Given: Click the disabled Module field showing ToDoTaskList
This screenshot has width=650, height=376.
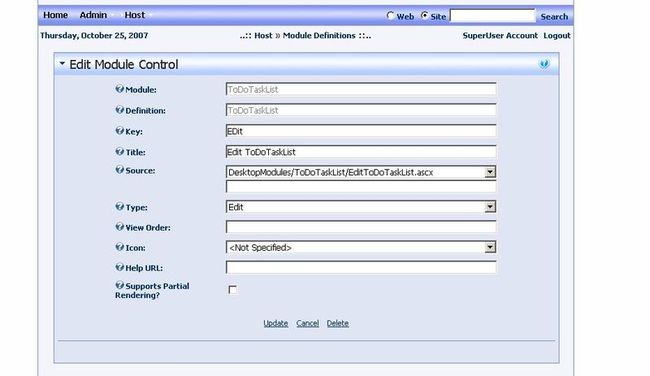Looking at the screenshot, I should pyautogui.click(x=361, y=90).
